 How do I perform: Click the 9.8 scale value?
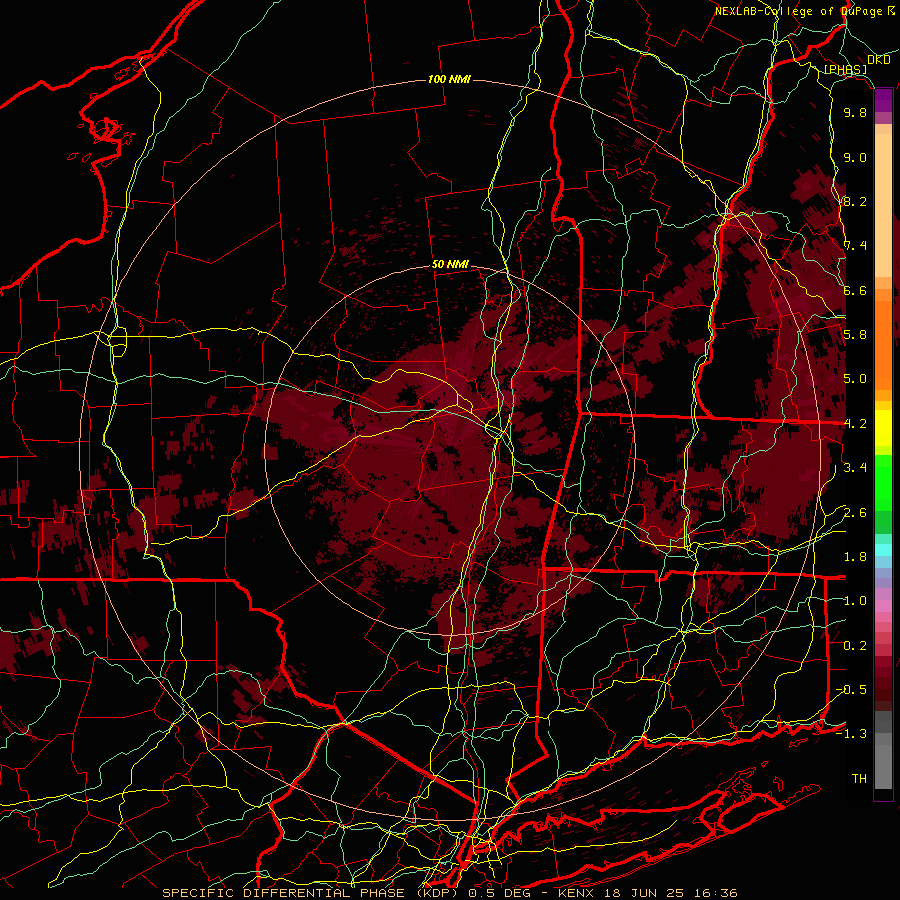pyautogui.click(x=855, y=112)
